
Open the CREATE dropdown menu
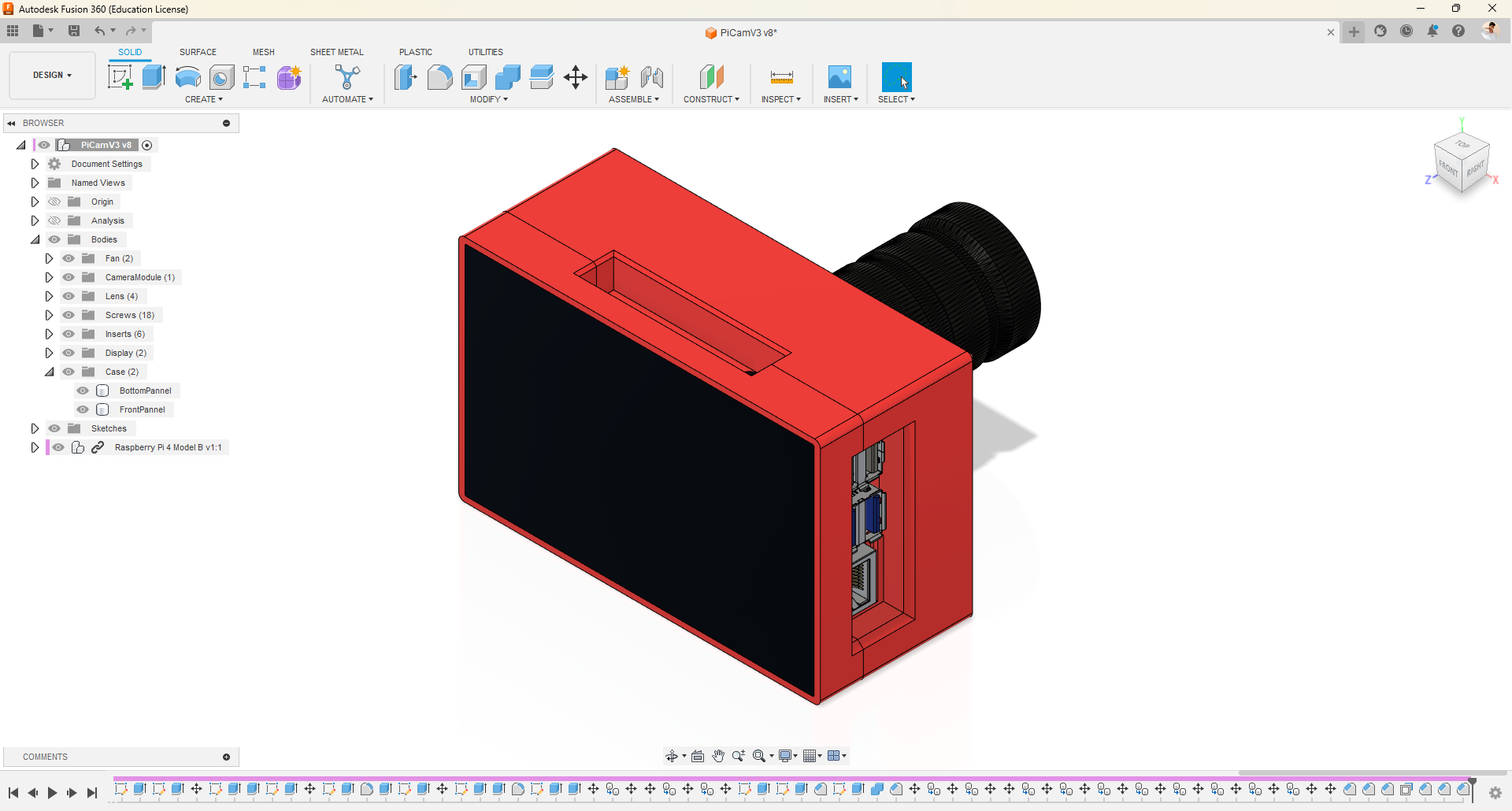[x=204, y=99]
